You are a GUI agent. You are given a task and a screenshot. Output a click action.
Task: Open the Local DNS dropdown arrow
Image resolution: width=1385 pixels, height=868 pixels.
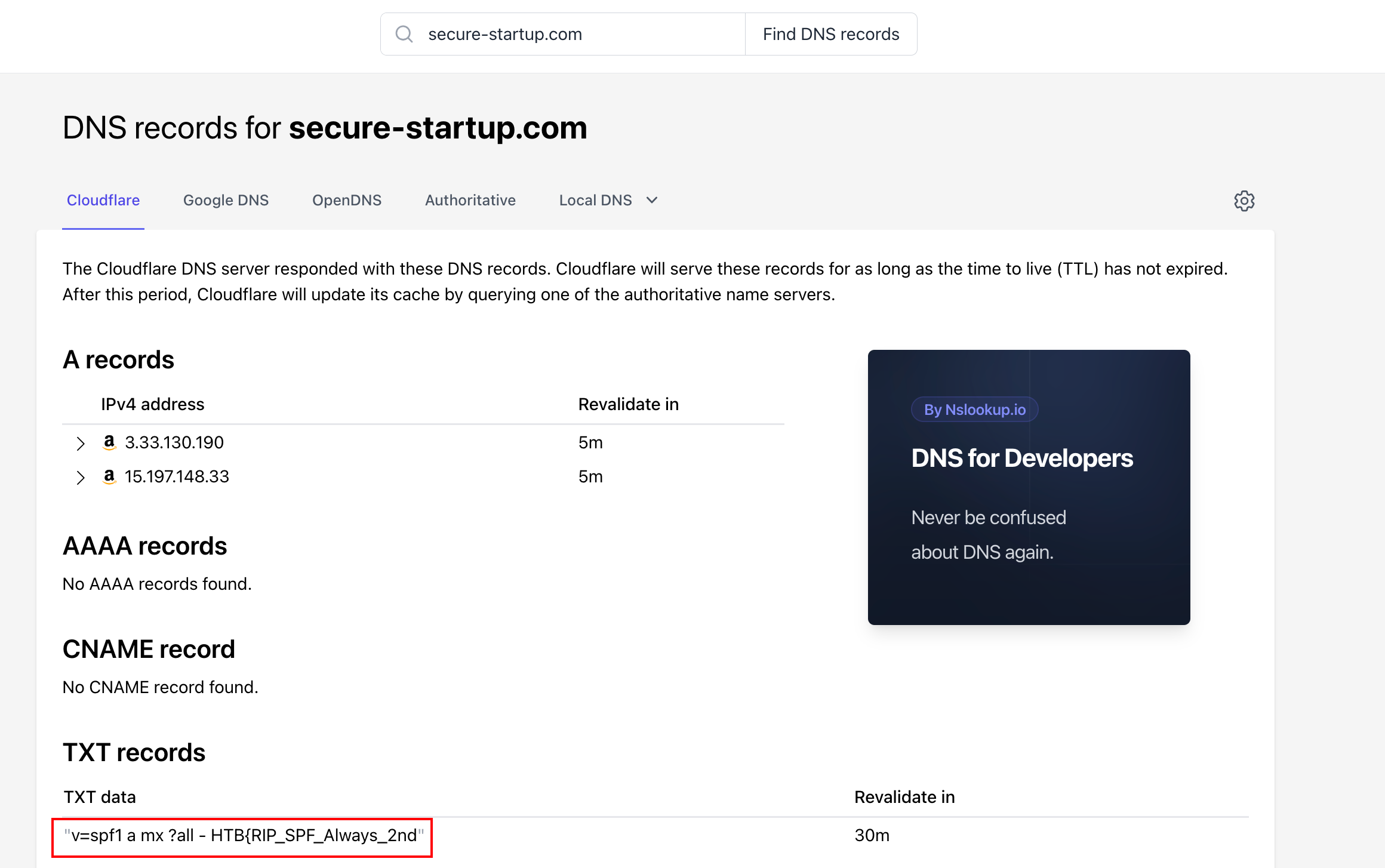pos(652,201)
